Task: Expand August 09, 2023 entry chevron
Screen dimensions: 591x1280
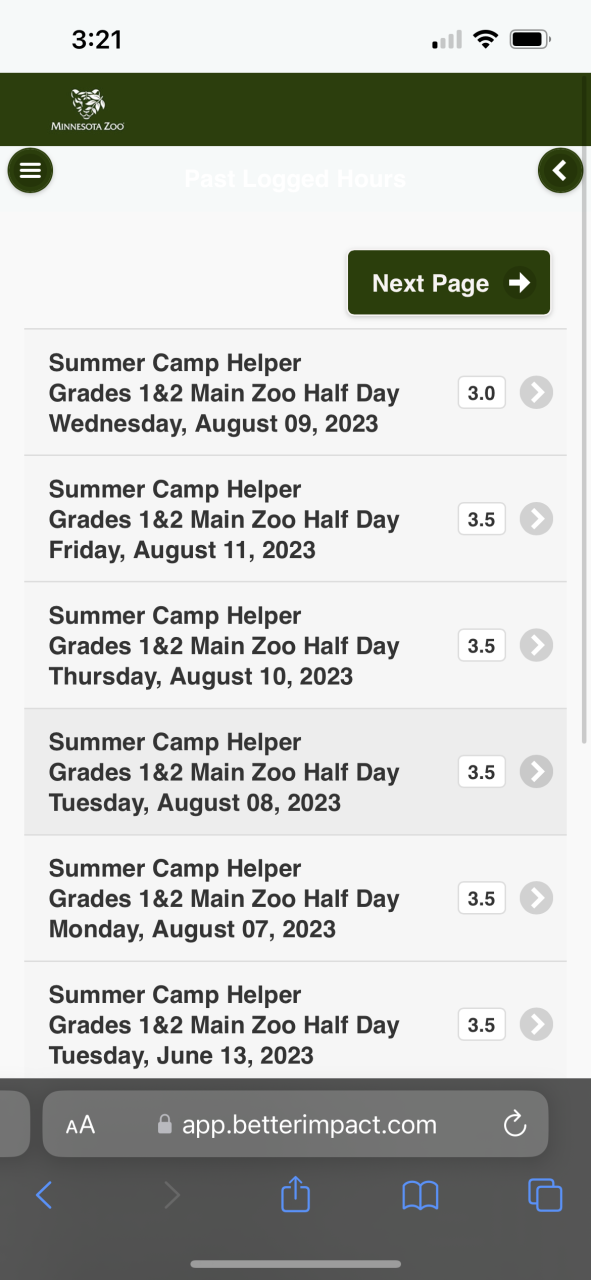Action: coord(537,393)
